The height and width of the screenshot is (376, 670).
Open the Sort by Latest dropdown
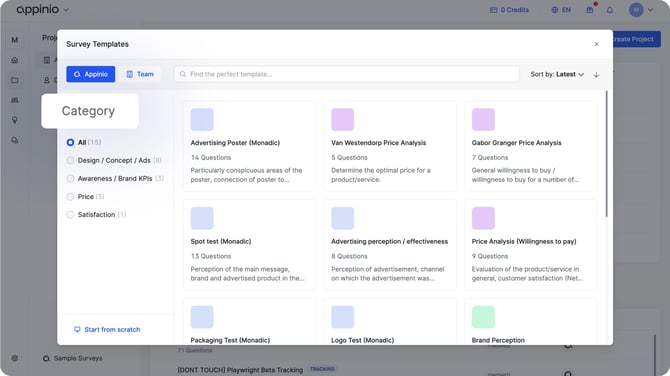tap(557, 74)
